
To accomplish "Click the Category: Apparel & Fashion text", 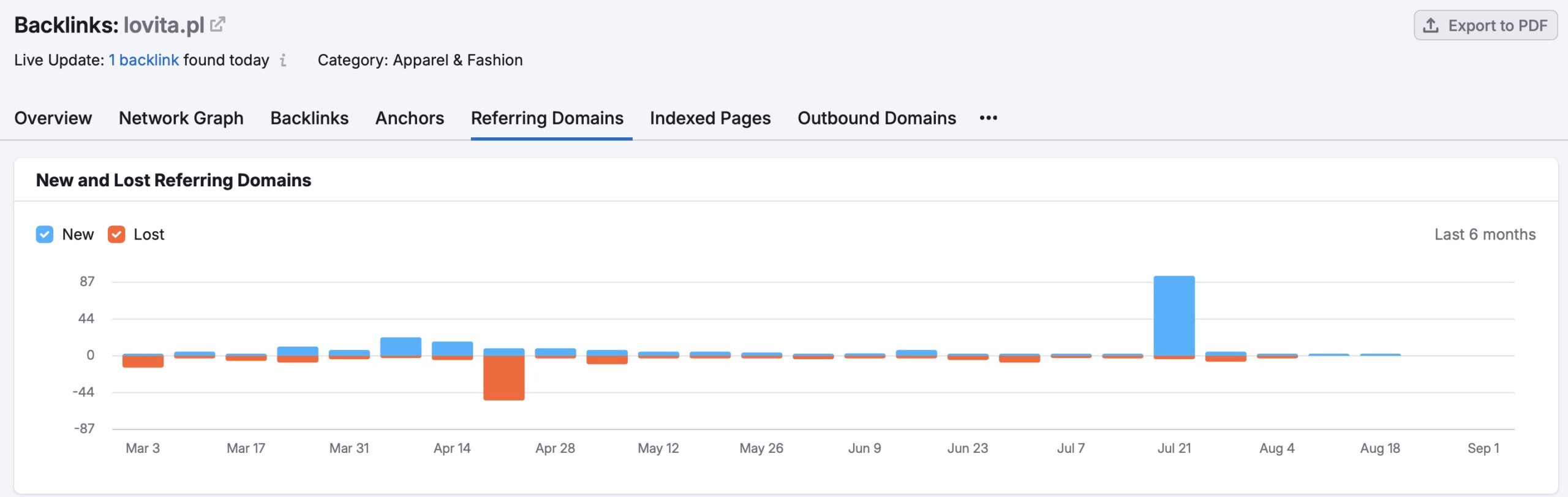I will [x=420, y=60].
